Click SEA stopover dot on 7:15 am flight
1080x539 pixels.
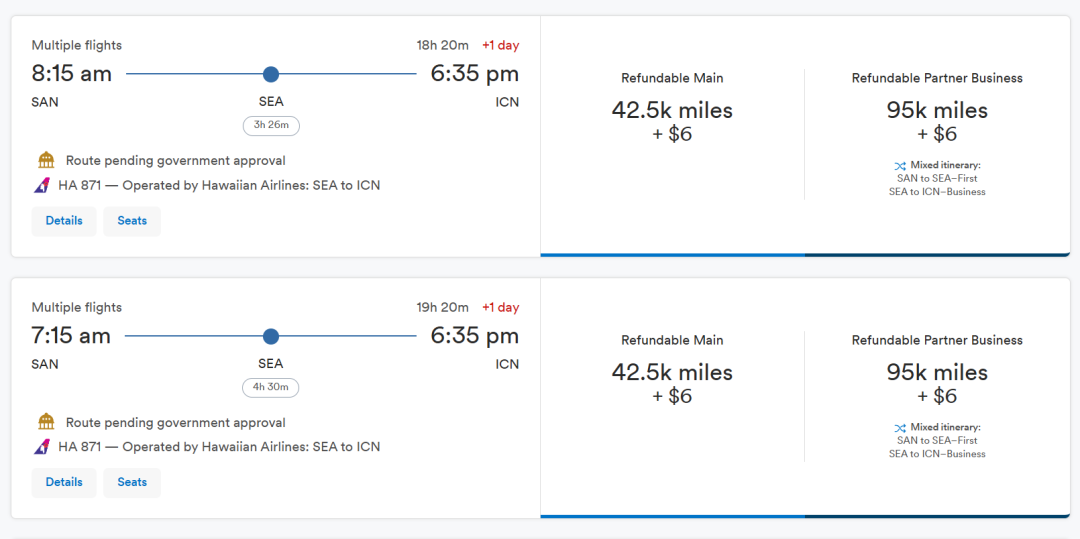point(271,336)
